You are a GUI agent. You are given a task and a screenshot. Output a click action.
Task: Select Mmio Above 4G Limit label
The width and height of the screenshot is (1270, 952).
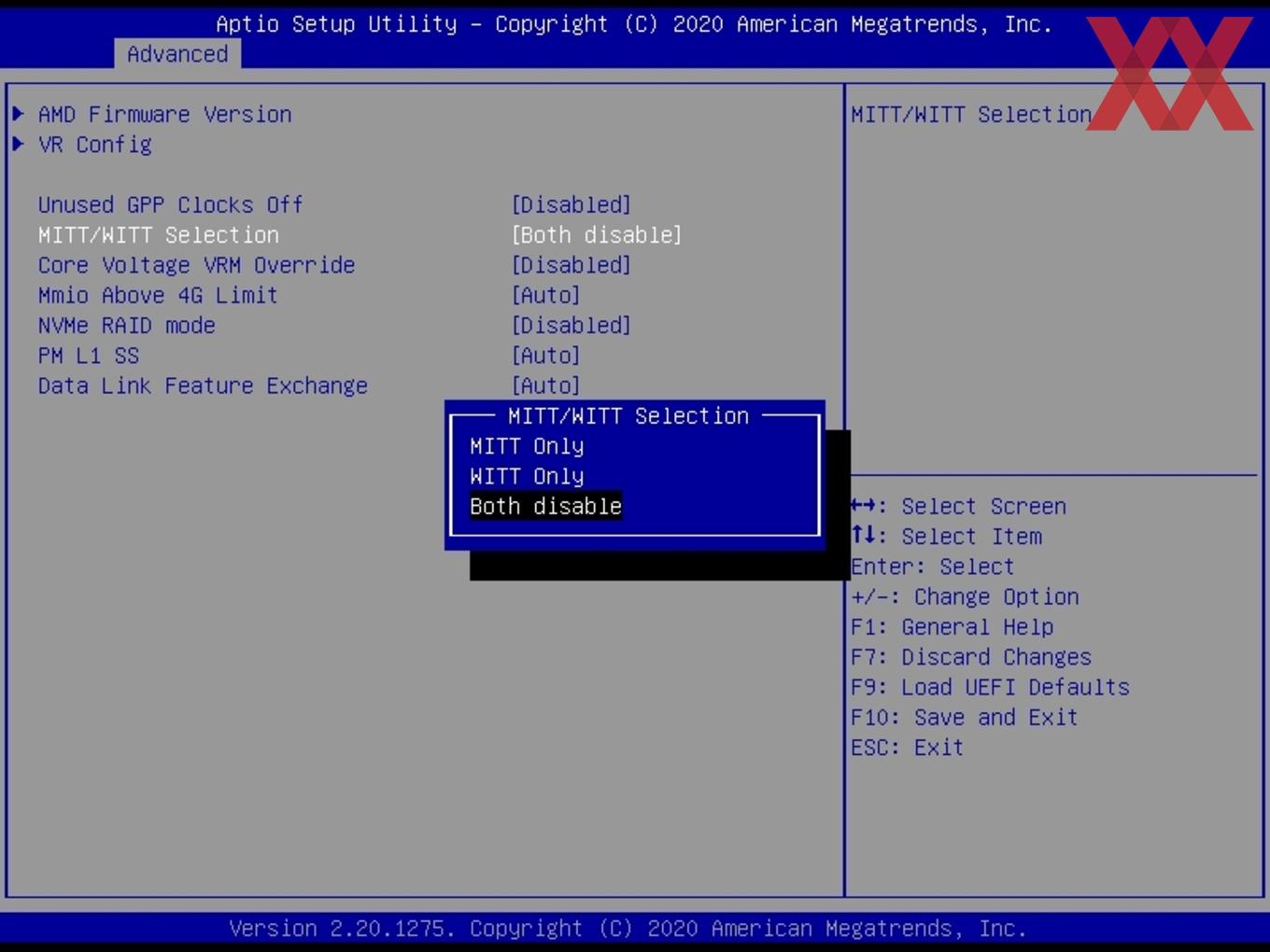coord(159,295)
